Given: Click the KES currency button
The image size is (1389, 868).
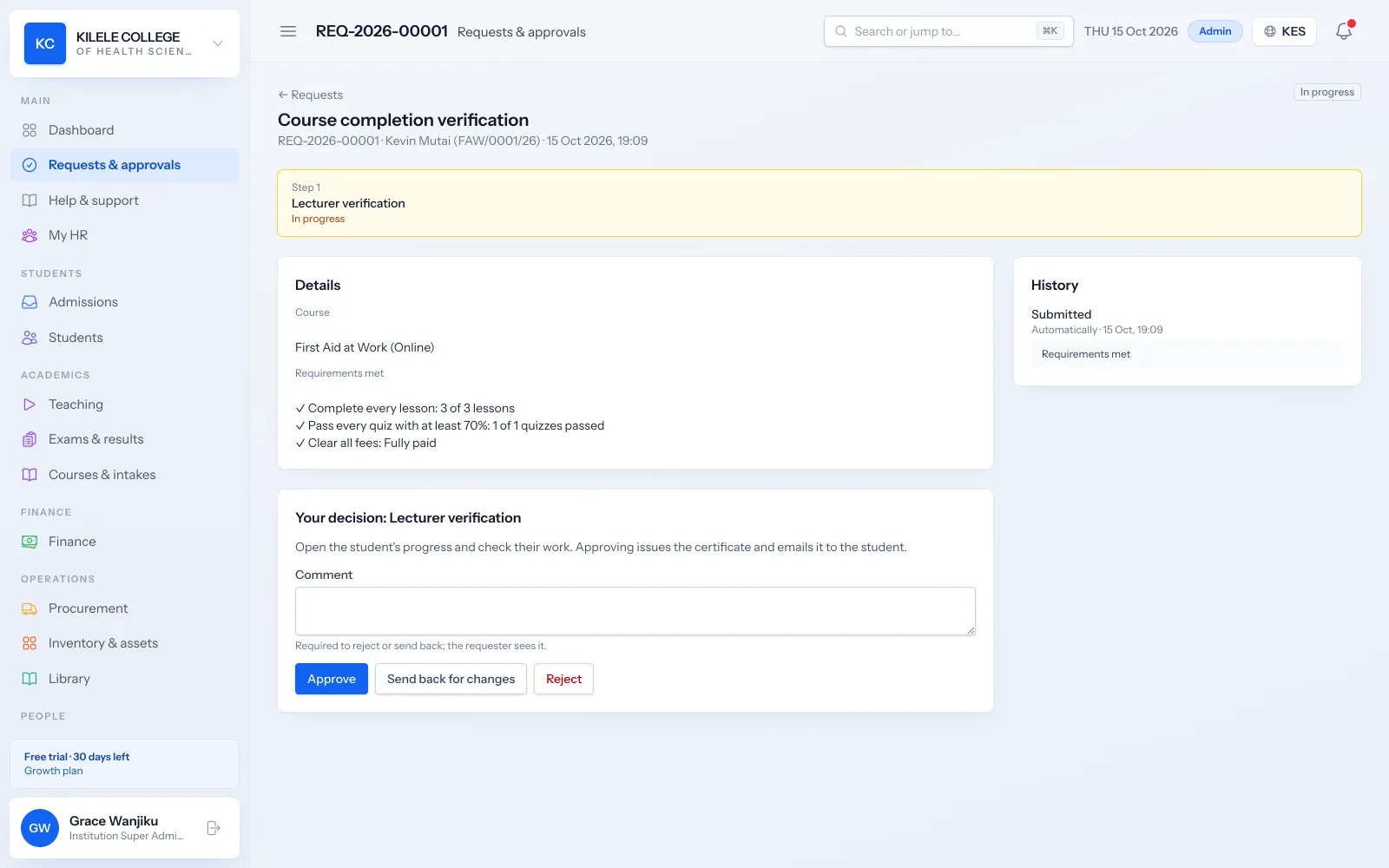Looking at the screenshot, I should click(x=1284, y=31).
